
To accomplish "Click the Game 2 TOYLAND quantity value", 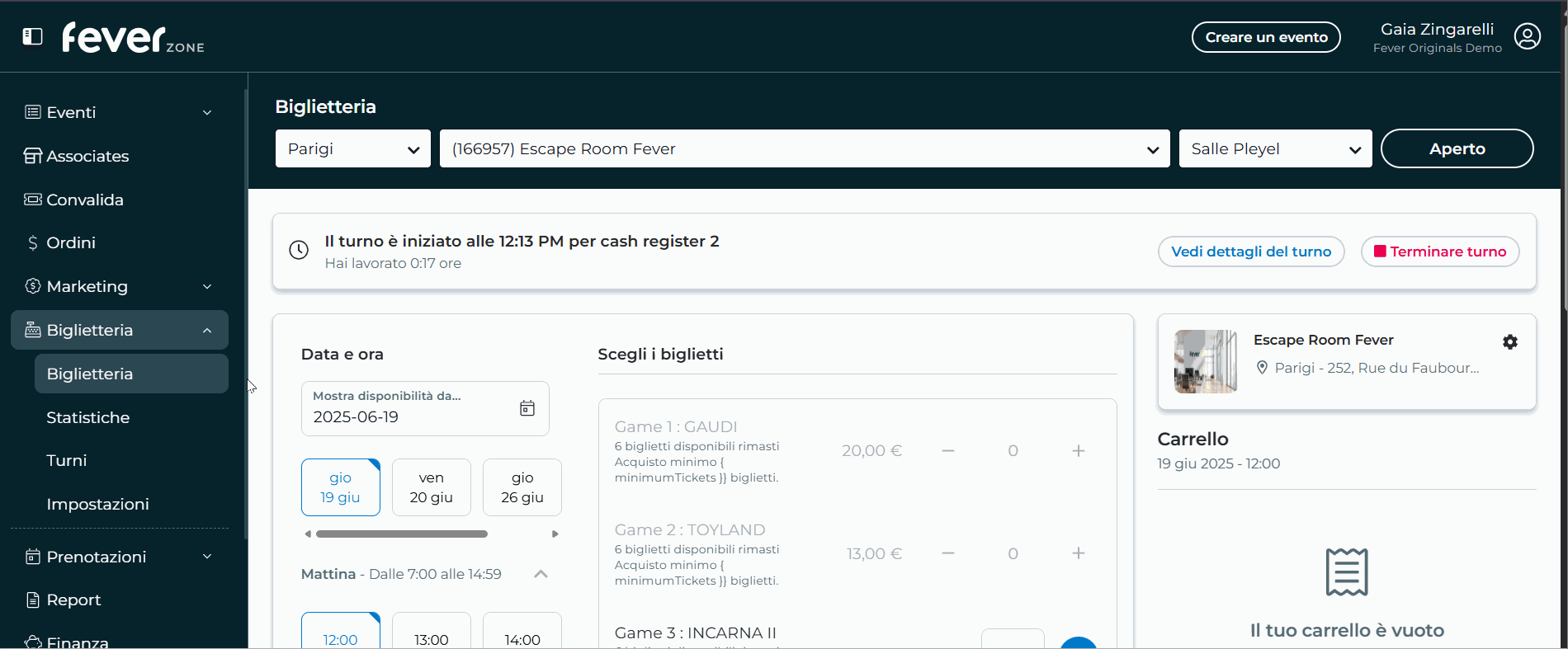I will pyautogui.click(x=1013, y=553).
